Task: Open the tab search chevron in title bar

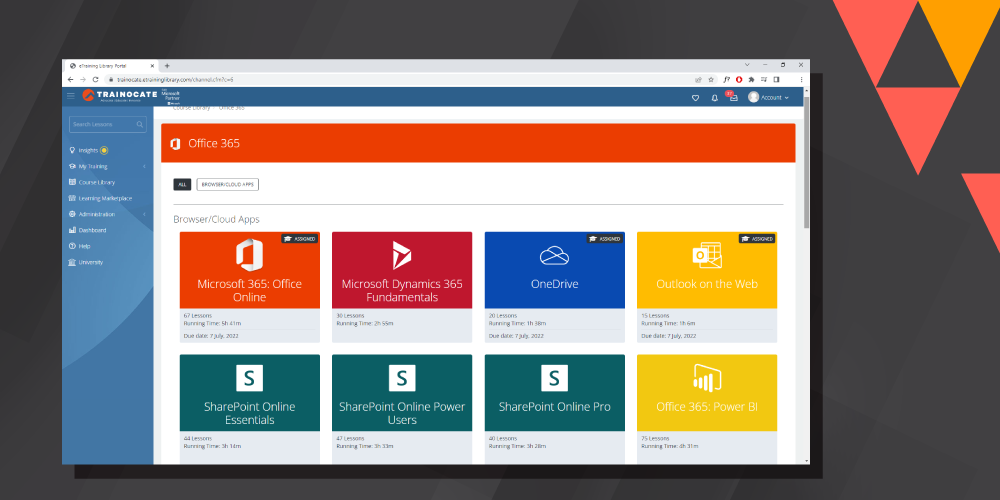Action: [x=747, y=65]
